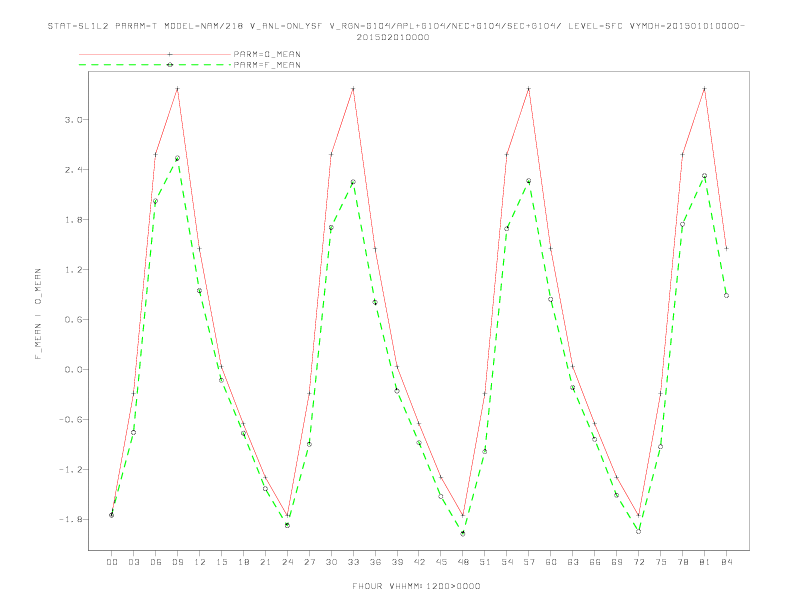Click x-axis tick label 66
Viewport: 792px width, 612px height.
click(595, 562)
